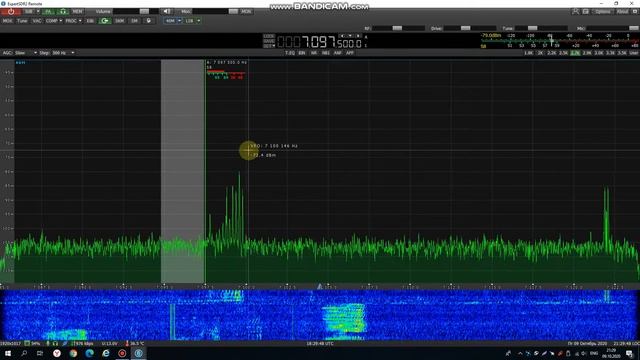Open Task View on taskbar

40,353
